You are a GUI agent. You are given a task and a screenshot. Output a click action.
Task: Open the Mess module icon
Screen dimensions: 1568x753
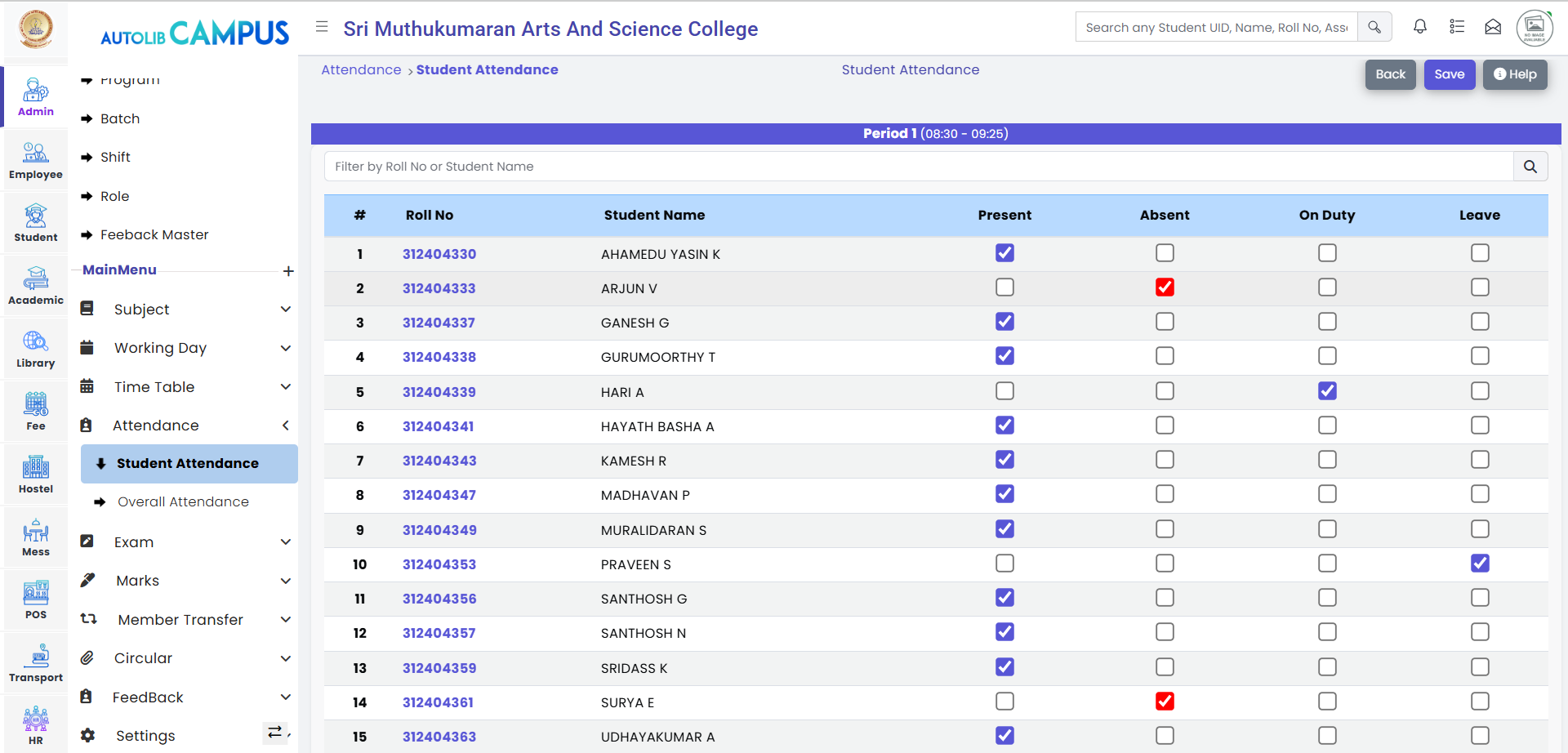tap(35, 537)
